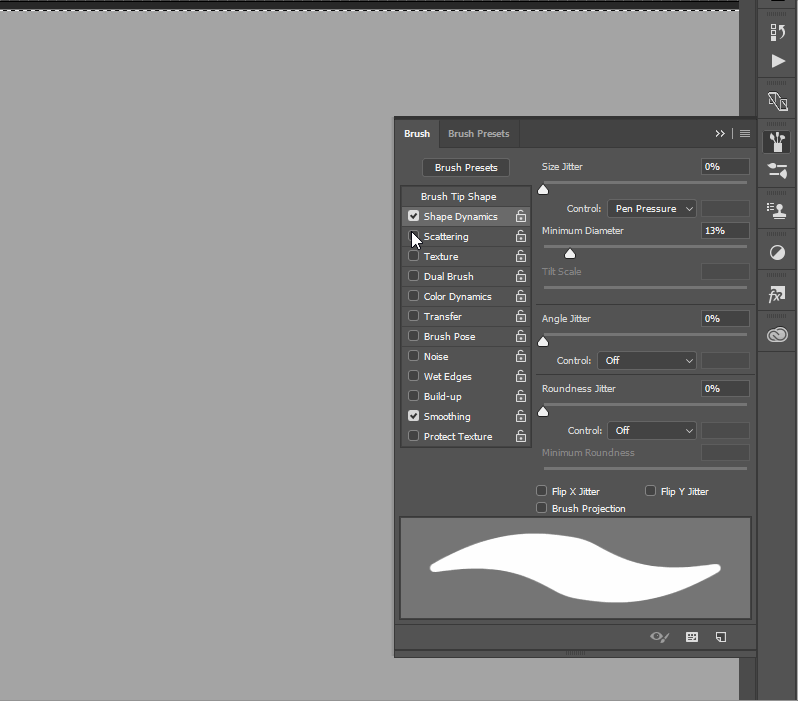The image size is (798, 701).
Task: Create a new brush icon
Action: point(721,637)
